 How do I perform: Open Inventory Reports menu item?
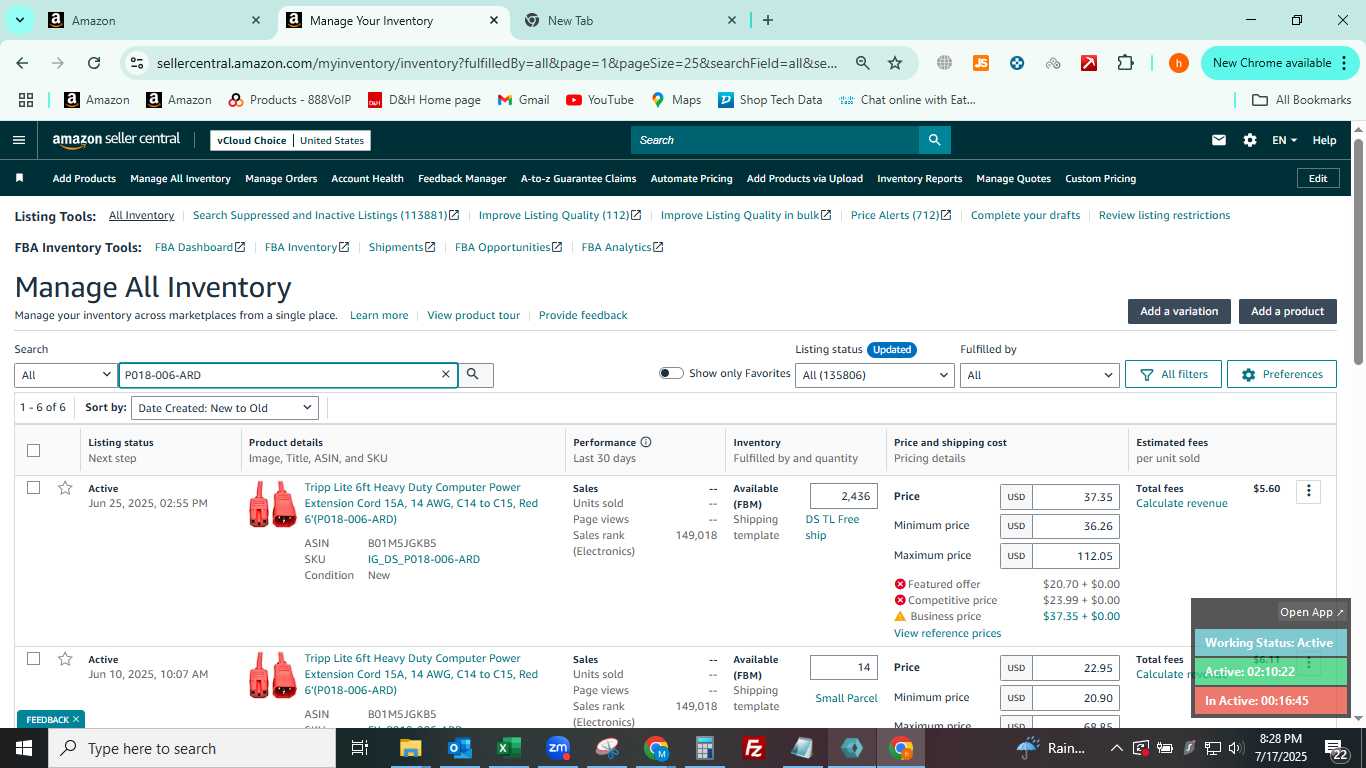tap(919, 178)
